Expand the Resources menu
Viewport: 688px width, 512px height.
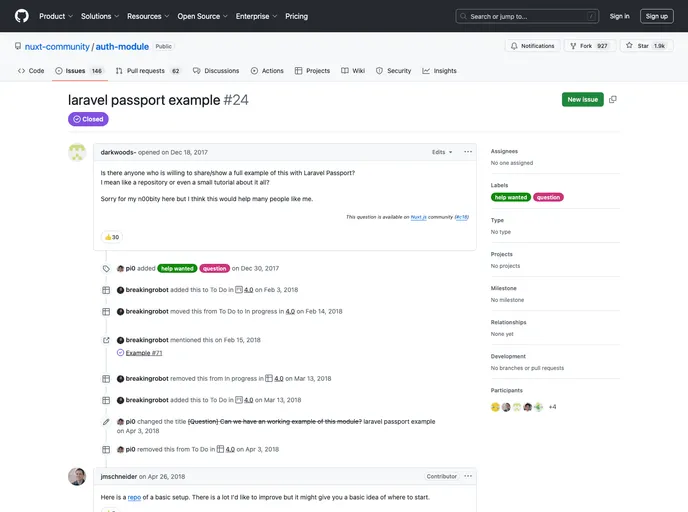click(x=148, y=16)
